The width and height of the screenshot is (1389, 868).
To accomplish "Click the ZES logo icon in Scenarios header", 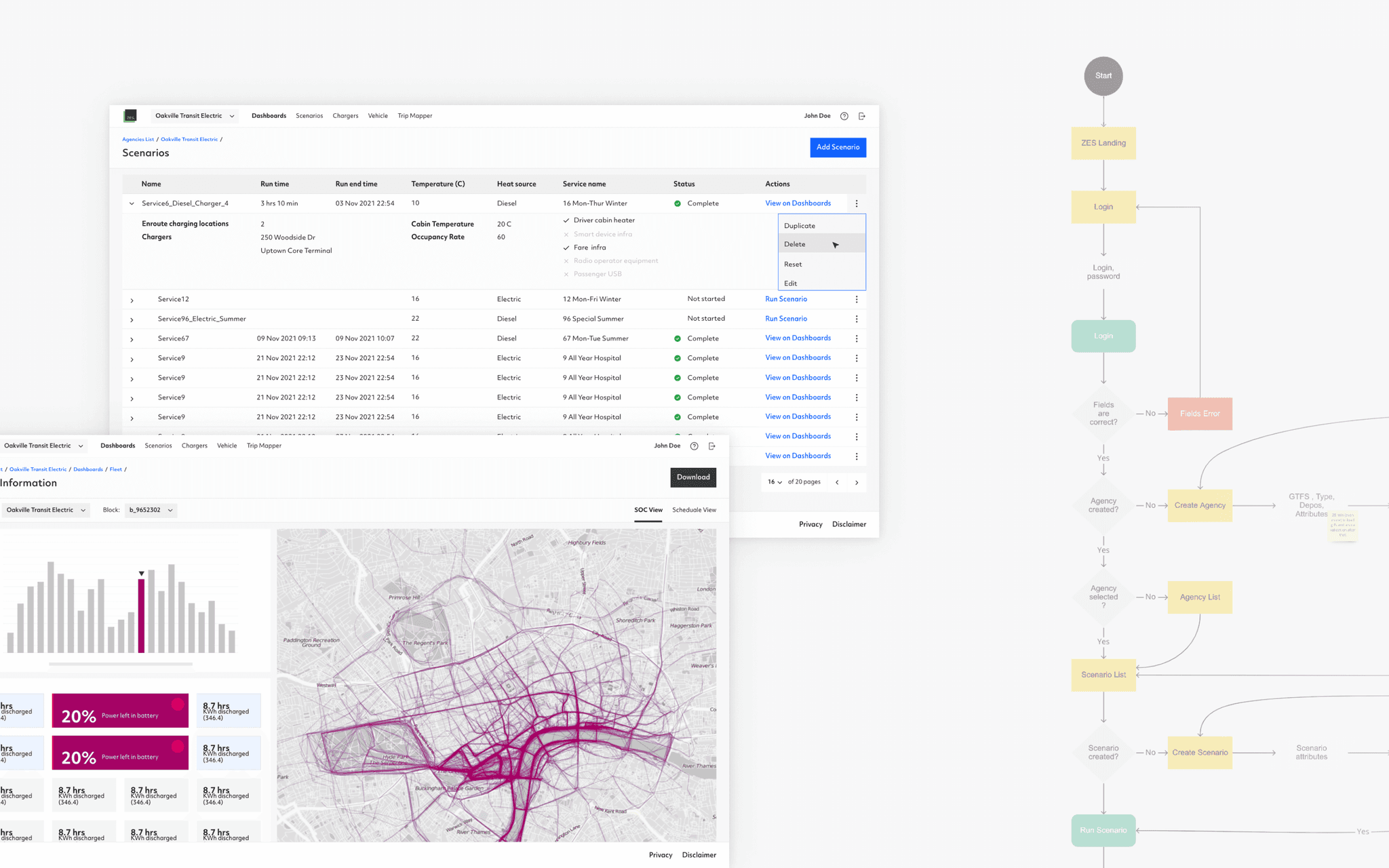I will 130,116.
